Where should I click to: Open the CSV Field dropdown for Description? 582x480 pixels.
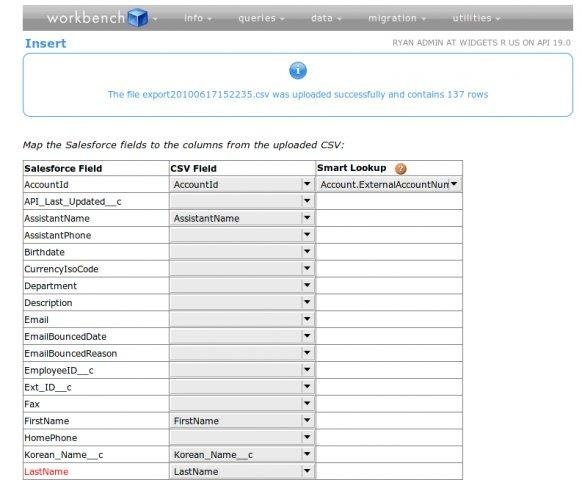click(x=242, y=303)
